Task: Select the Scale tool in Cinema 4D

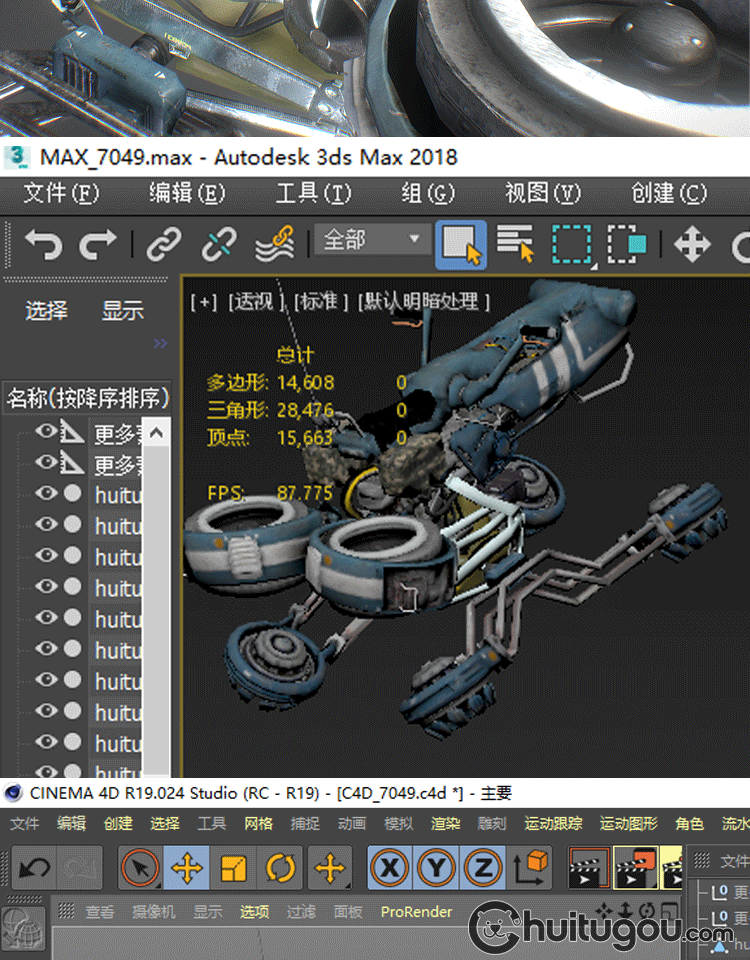Action: (x=233, y=869)
